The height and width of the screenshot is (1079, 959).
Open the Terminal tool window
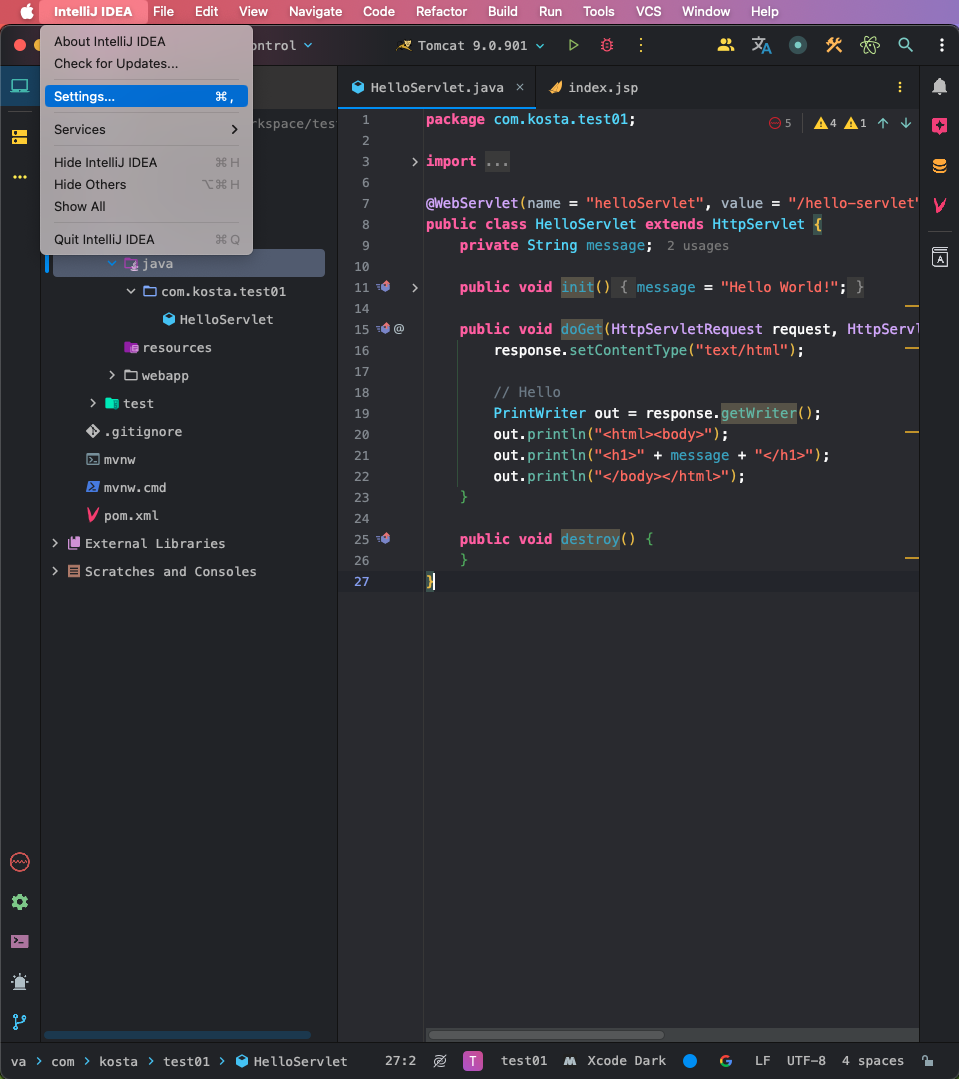click(x=20, y=941)
